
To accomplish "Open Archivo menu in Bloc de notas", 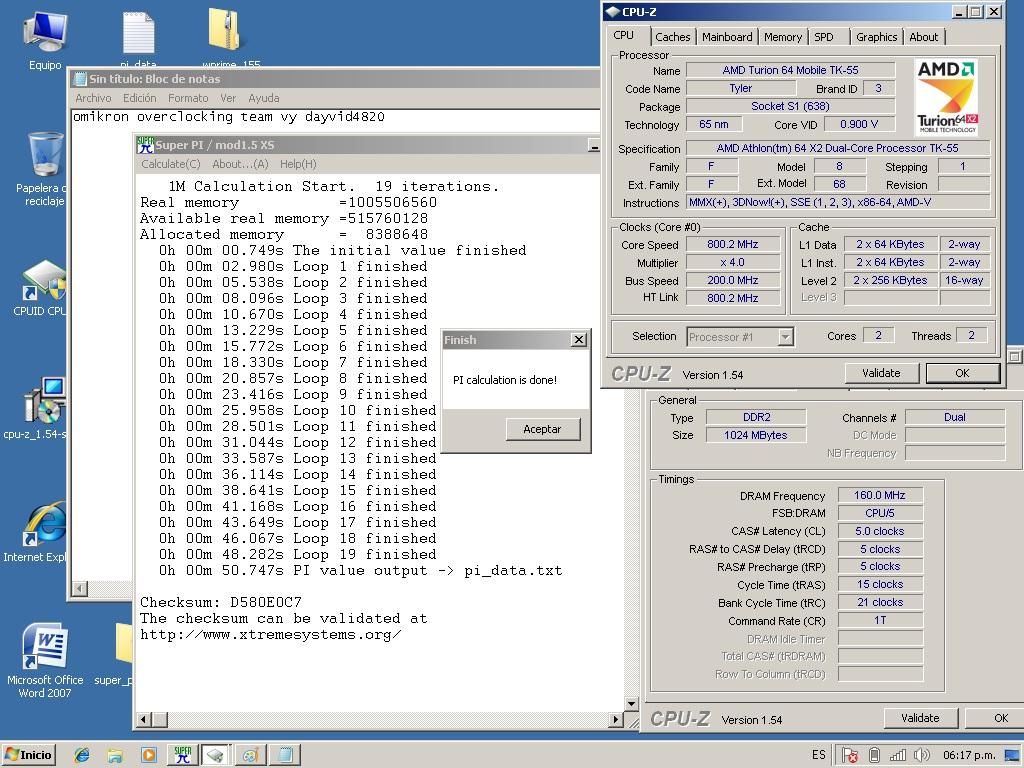I will click(x=93, y=98).
